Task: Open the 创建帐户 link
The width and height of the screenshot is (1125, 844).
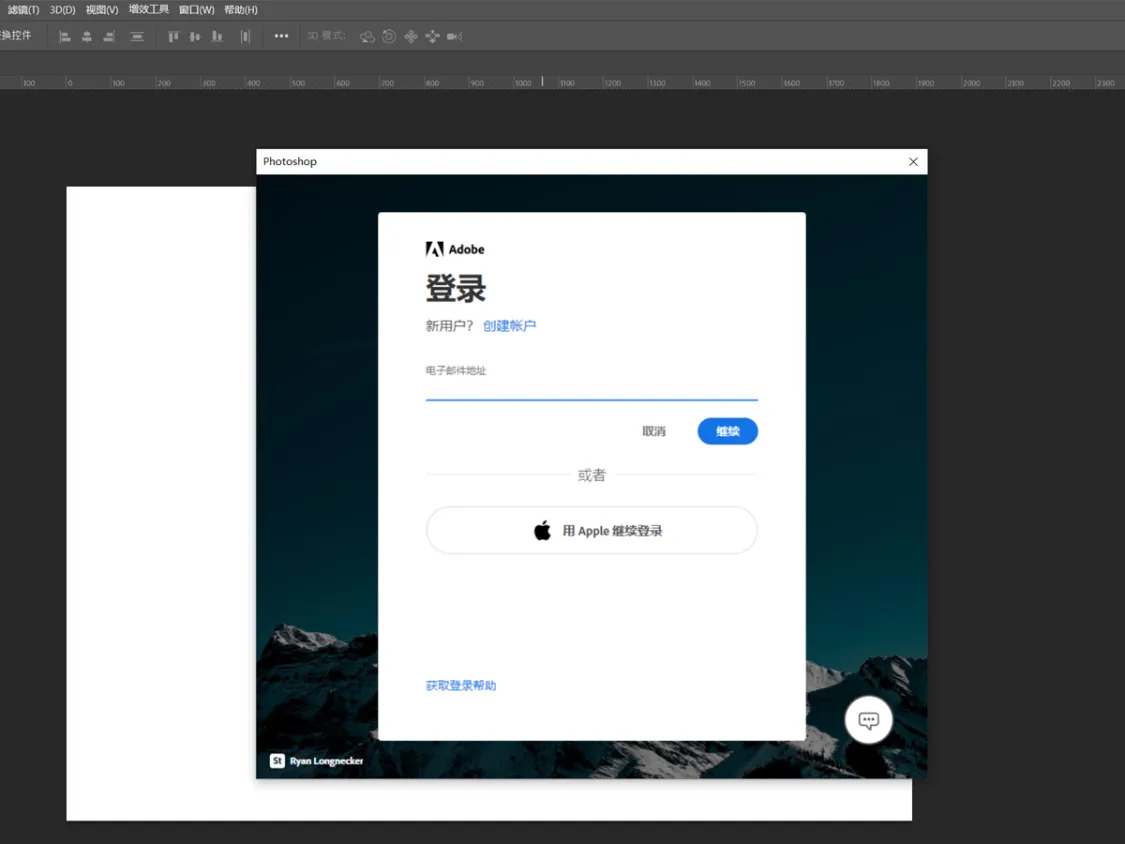Action: click(510, 325)
